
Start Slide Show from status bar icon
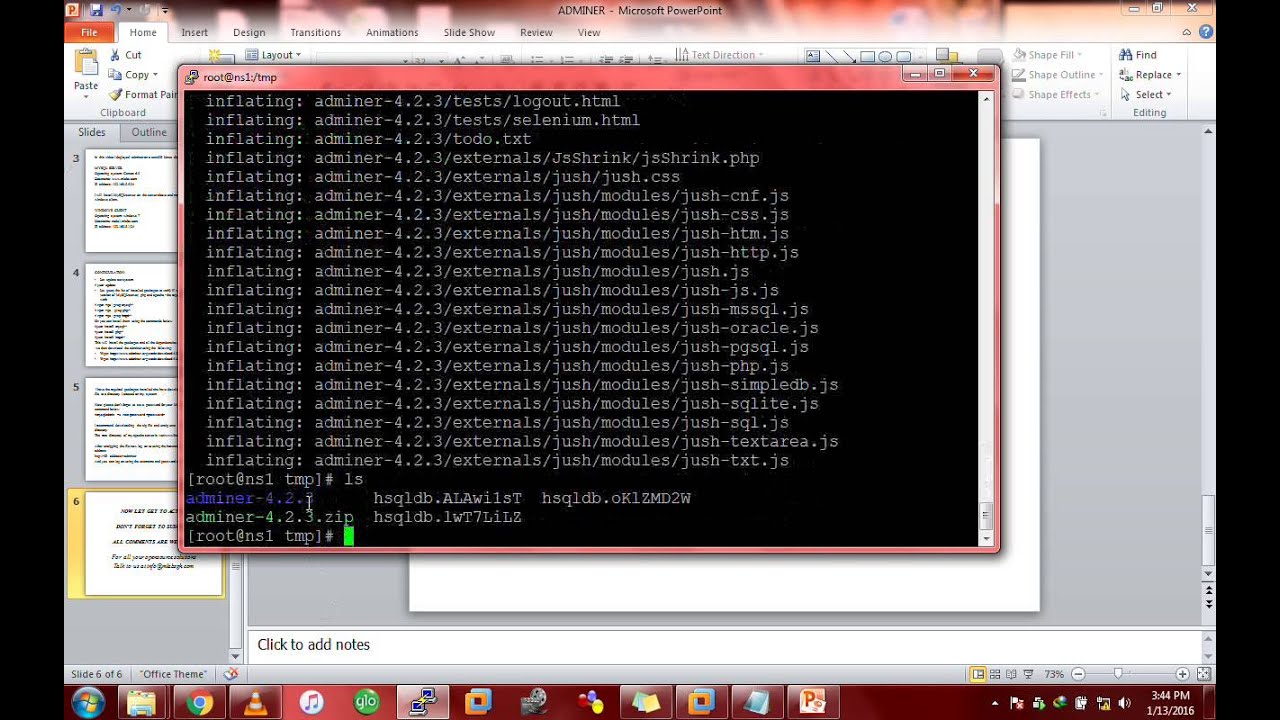(1030, 674)
